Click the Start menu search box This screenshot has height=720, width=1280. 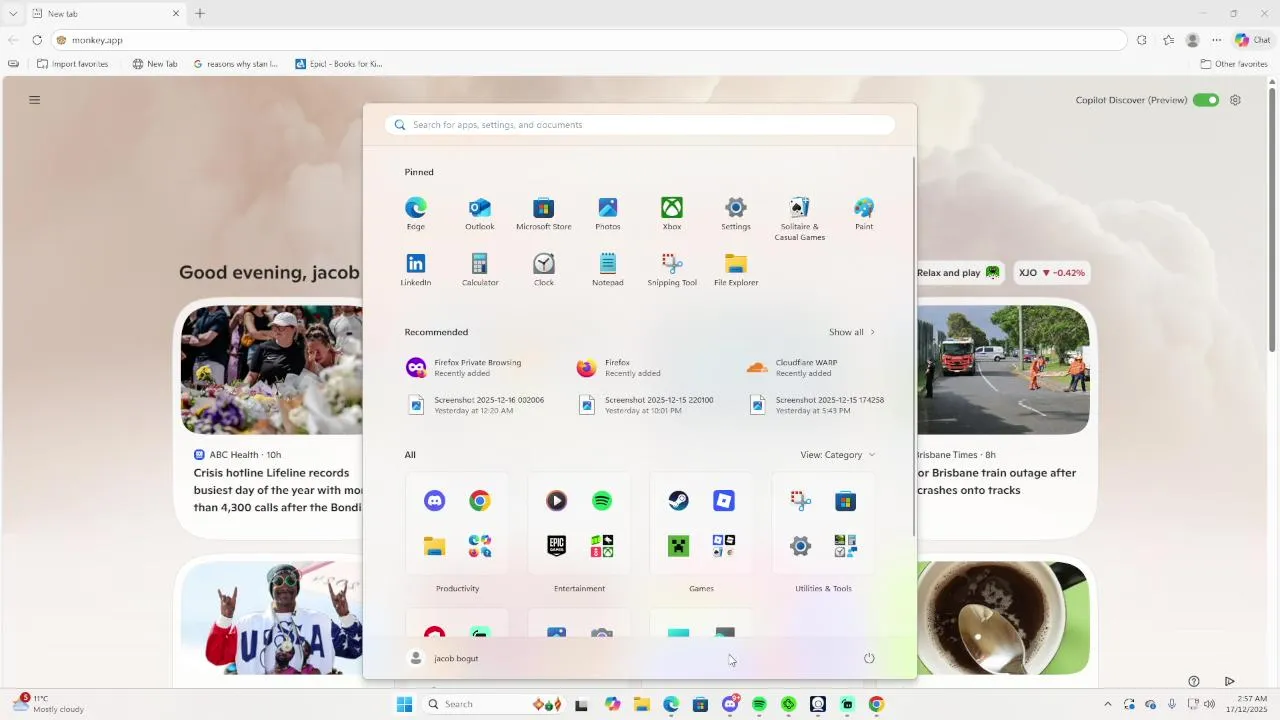(640, 125)
